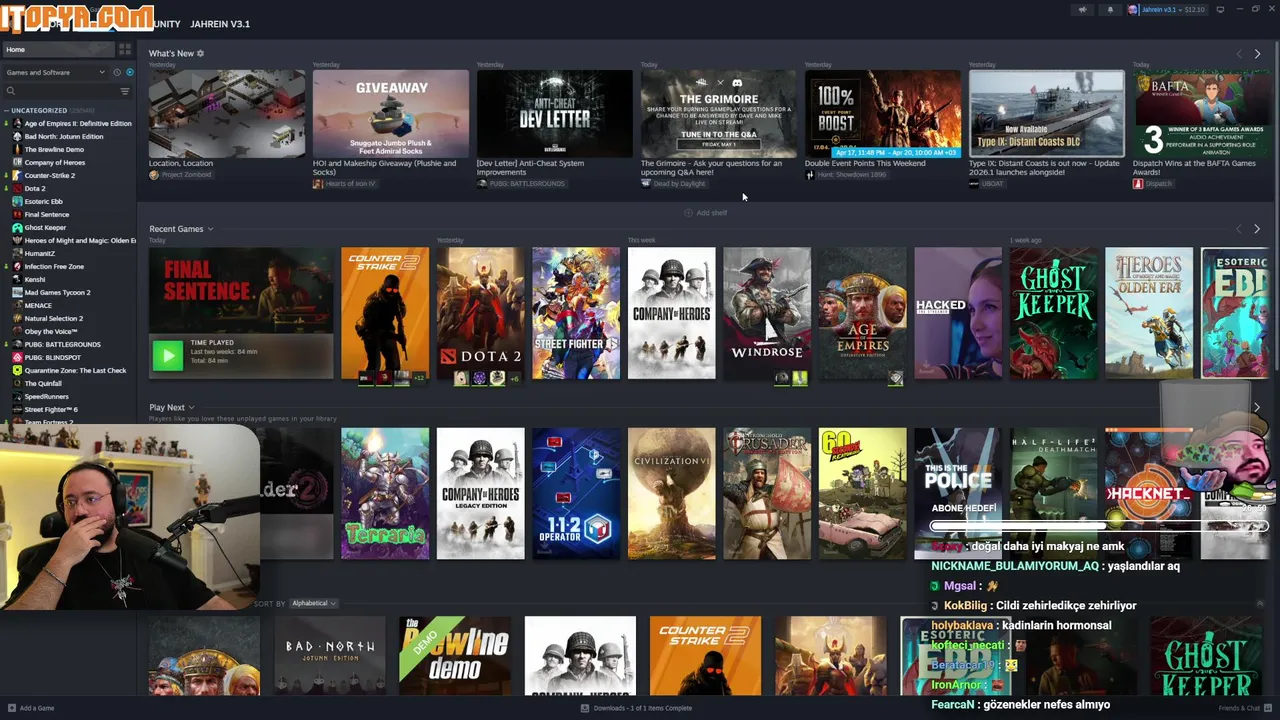Open Project Zomboid Location news card

tap(227, 113)
